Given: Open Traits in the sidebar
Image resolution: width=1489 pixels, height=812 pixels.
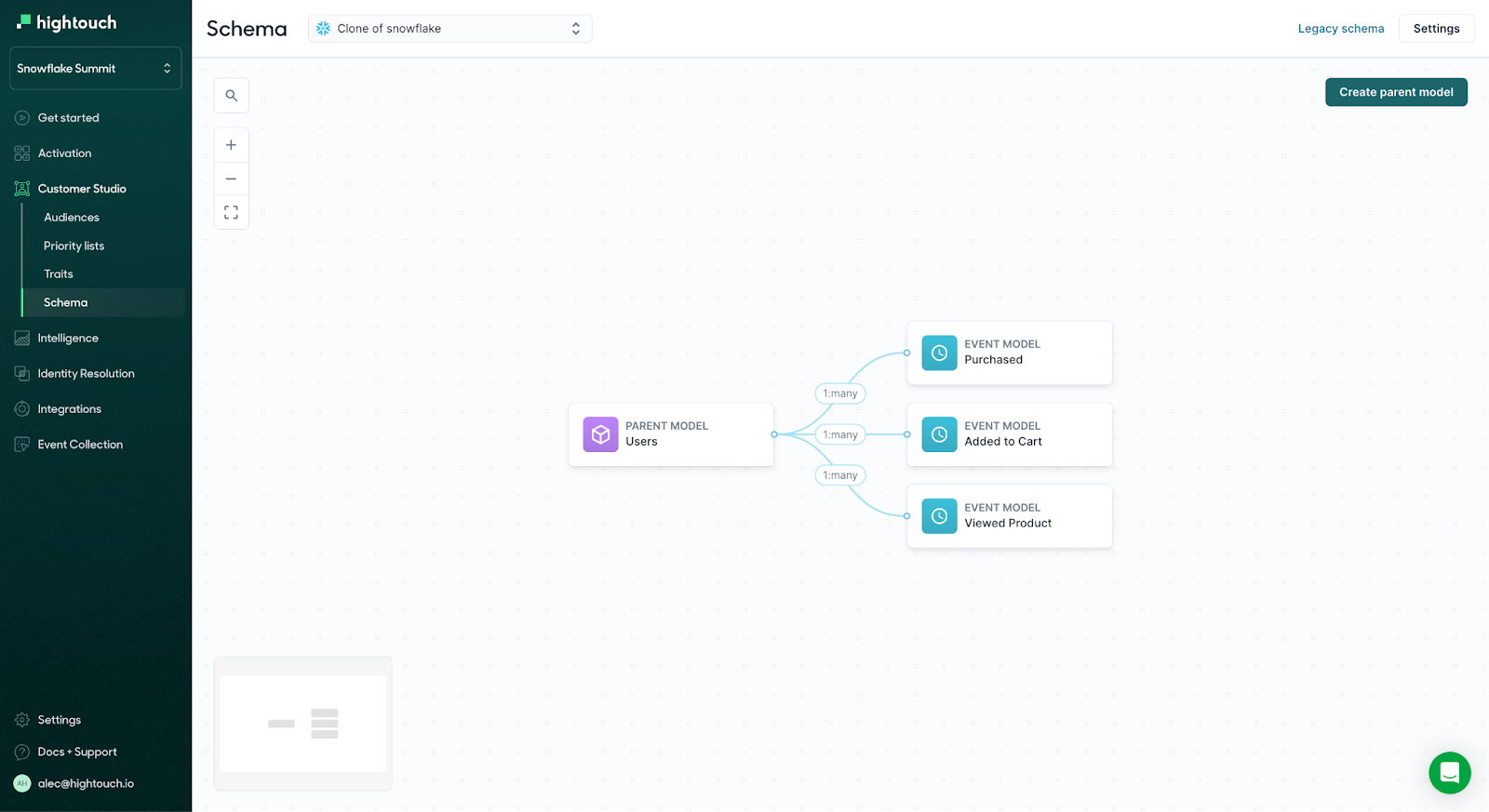Looking at the screenshot, I should point(59,274).
